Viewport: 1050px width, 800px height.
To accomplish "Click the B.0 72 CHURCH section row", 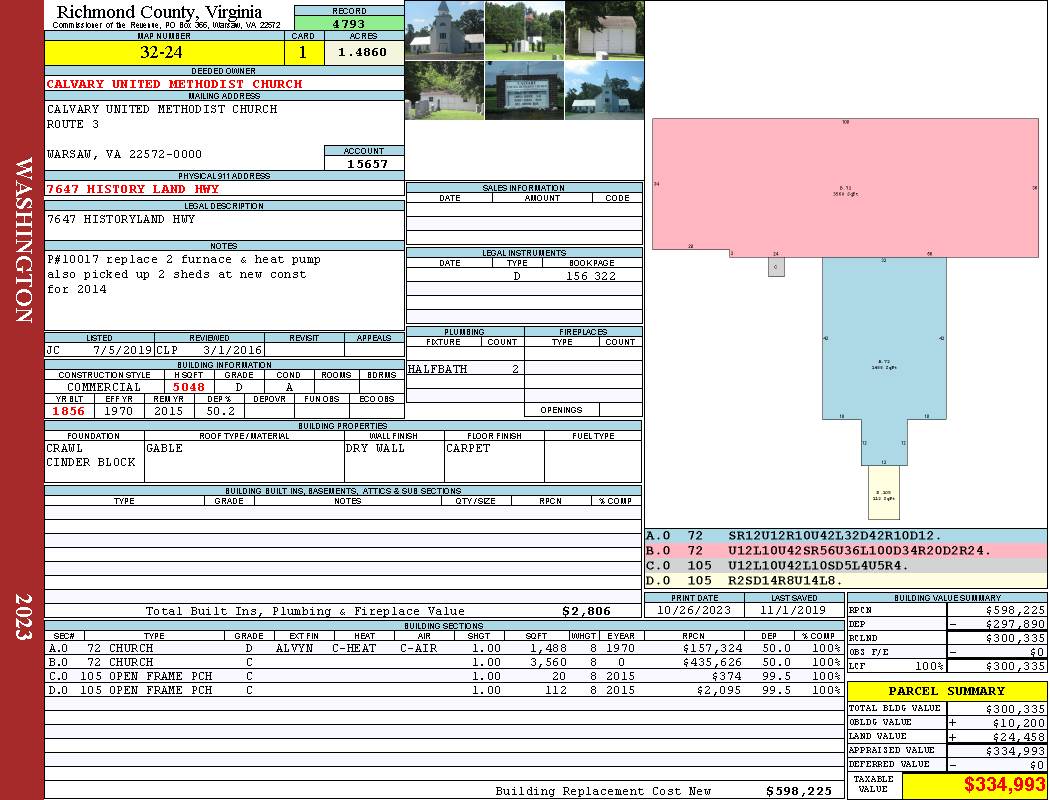I will 443,662.
